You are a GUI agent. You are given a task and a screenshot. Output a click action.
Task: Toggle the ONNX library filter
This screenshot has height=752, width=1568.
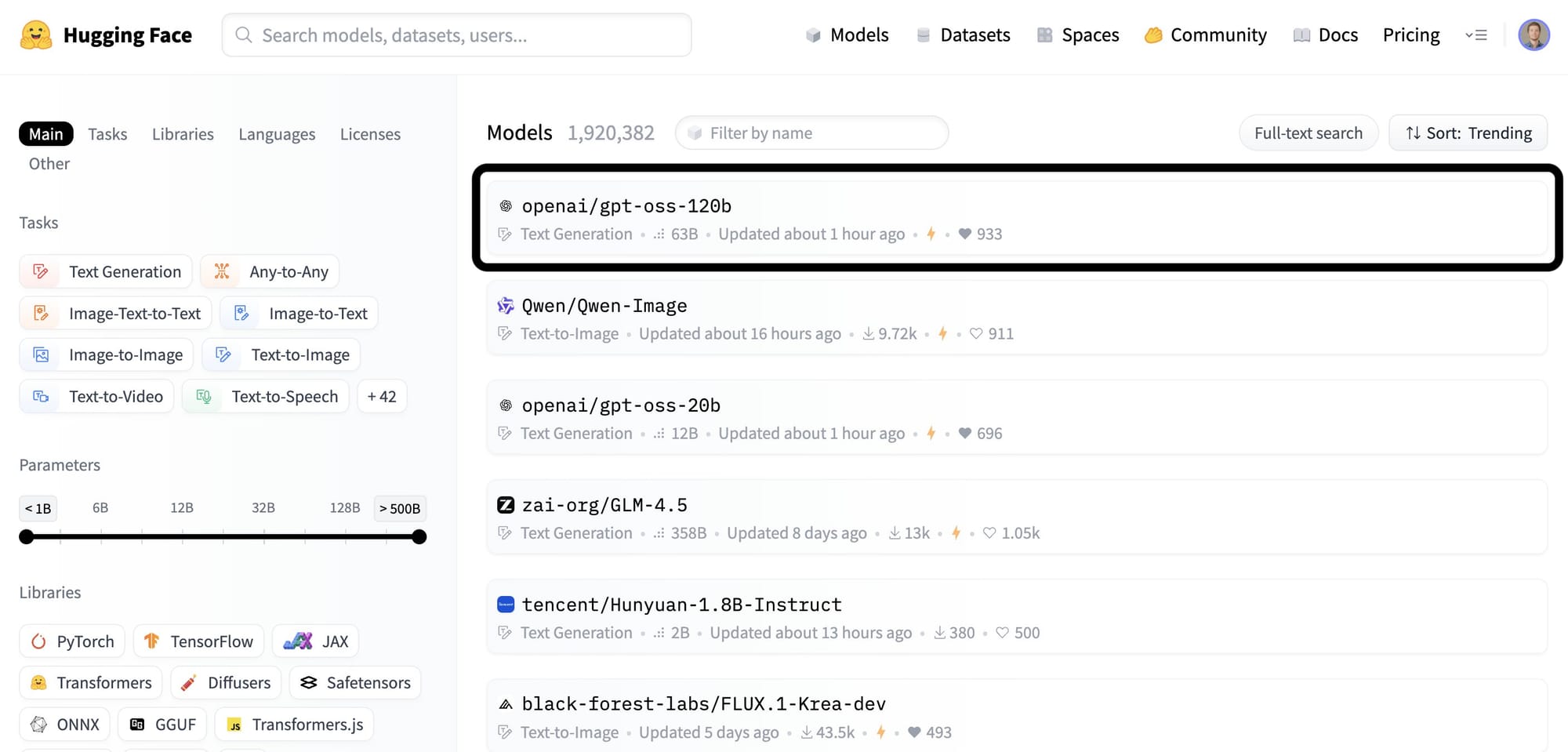64,724
